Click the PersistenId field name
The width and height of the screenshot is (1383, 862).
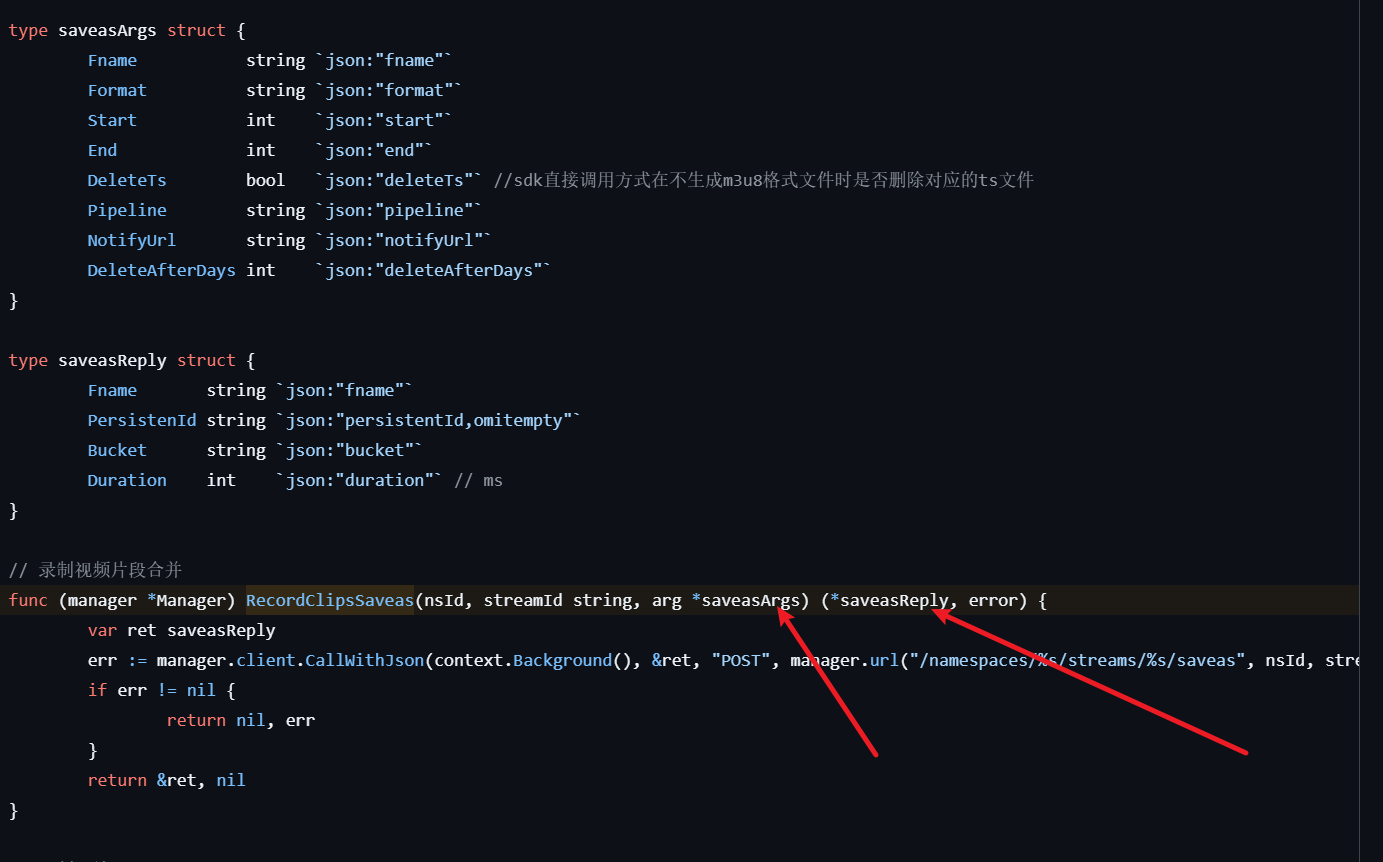pyautogui.click(x=142, y=420)
